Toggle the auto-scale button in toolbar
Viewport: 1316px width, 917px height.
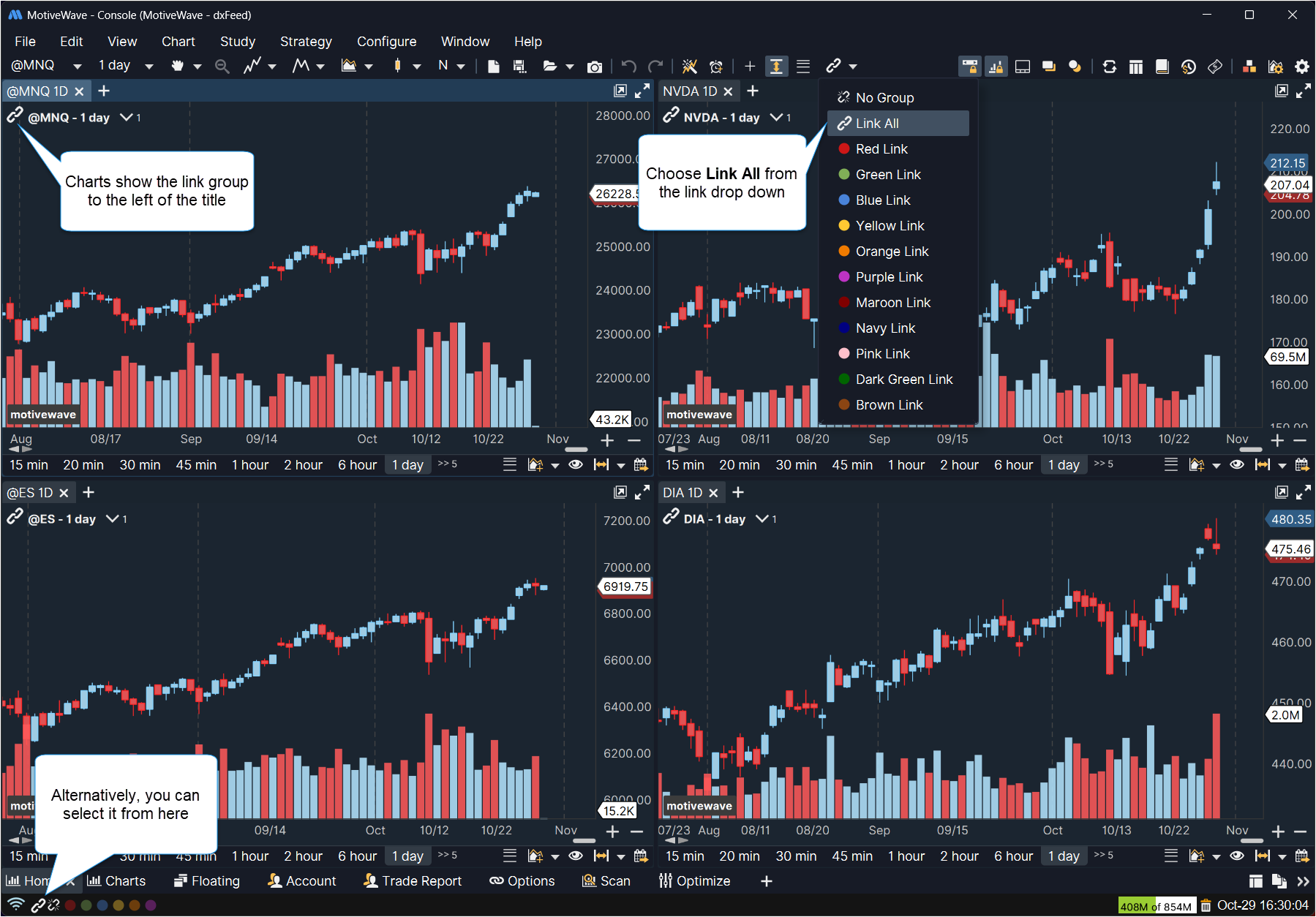pyautogui.click(x=776, y=67)
